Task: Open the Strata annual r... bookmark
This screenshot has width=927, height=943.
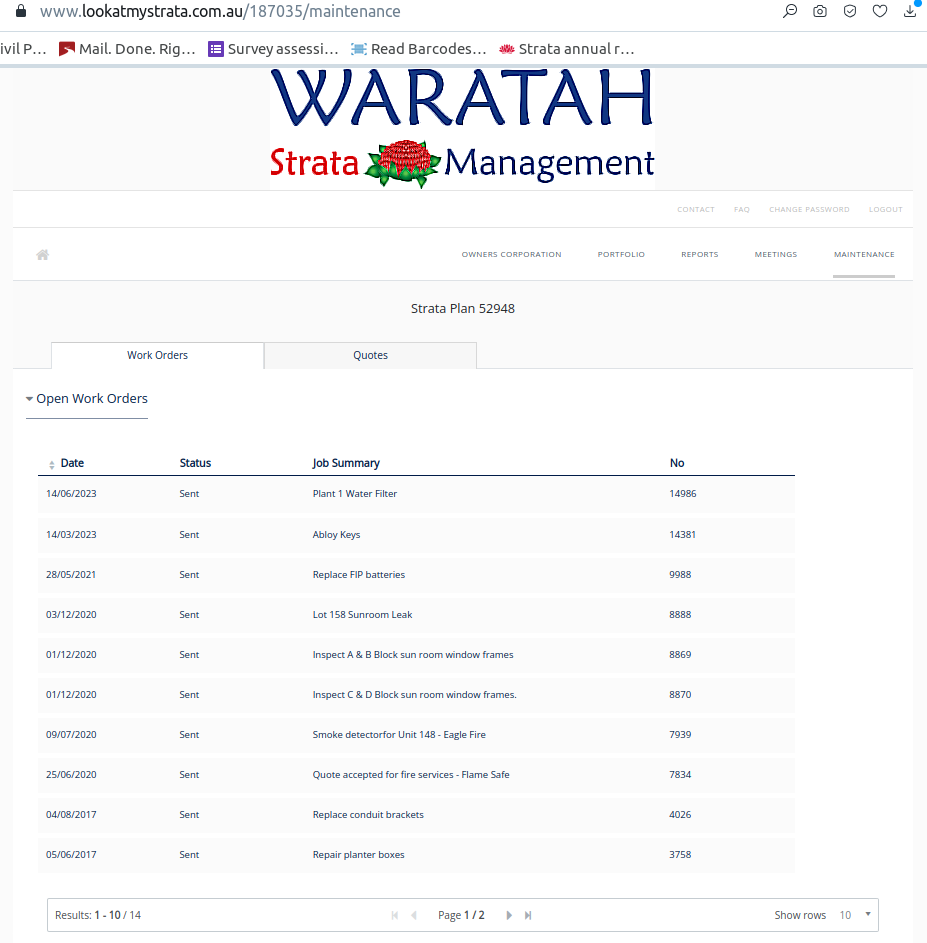Action: (x=567, y=49)
